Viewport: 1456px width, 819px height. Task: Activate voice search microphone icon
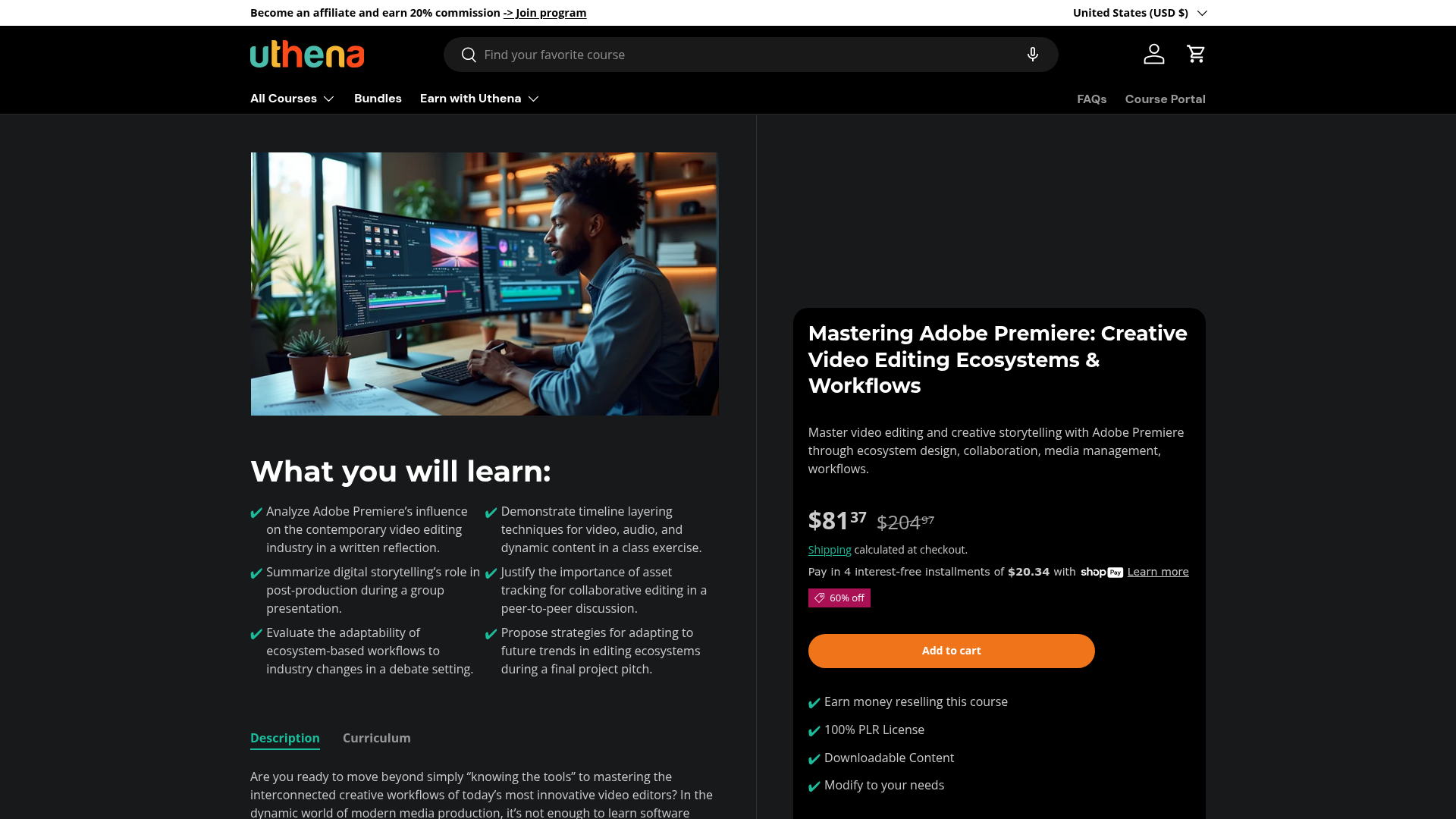1032,55
